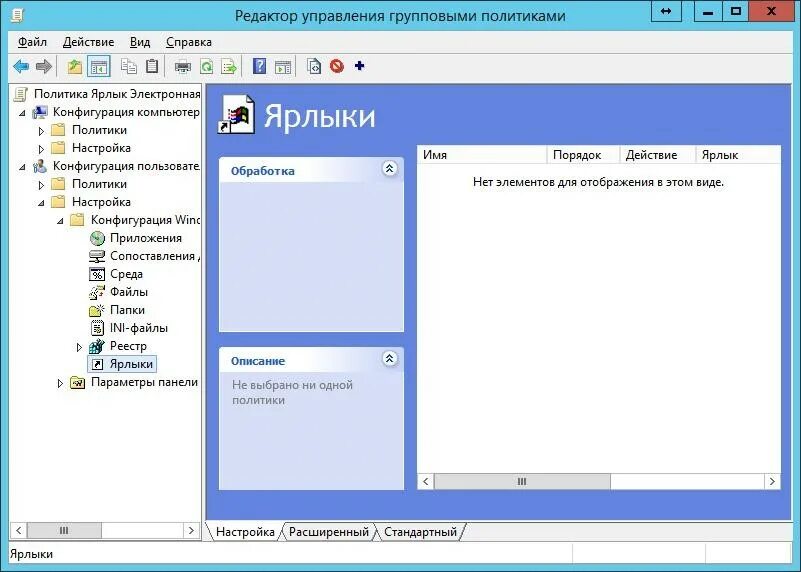Open the Справка menu

189,42
